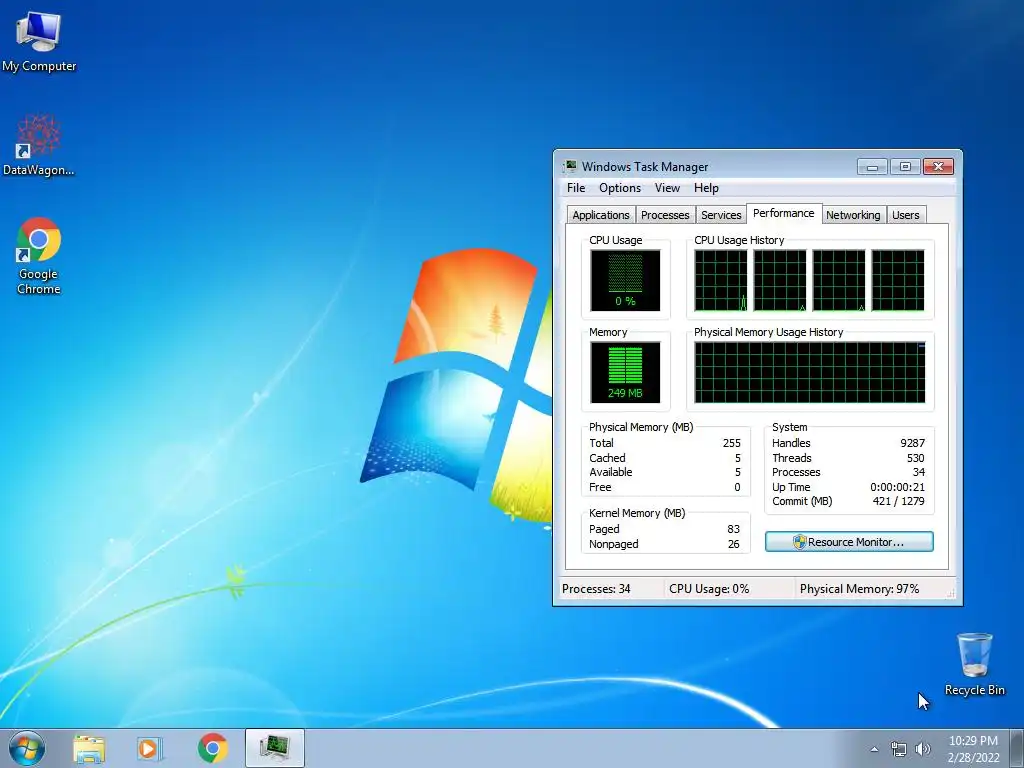This screenshot has width=1024, height=768.
Task: Click the 'Available' label in Physical Memory
Action: (611, 472)
